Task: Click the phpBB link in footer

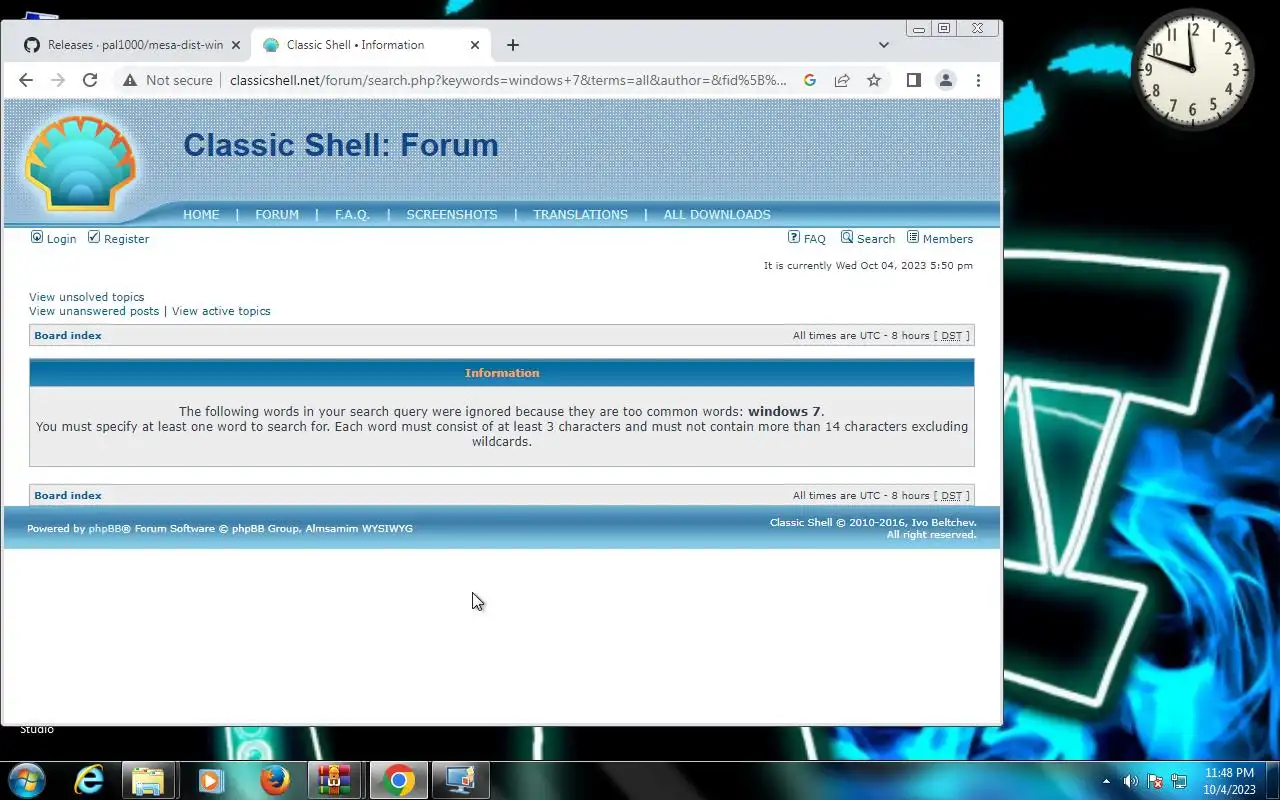Action: coord(105,529)
